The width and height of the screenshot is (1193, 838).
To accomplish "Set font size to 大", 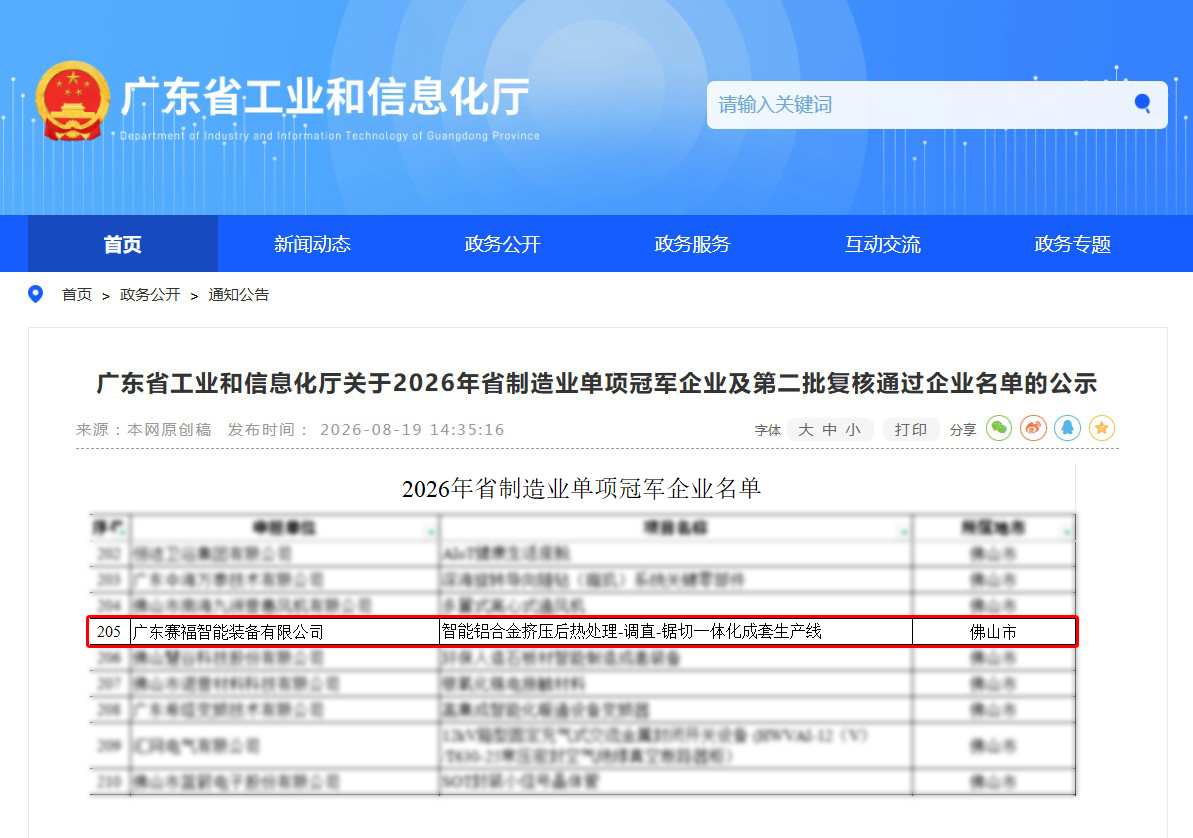I will (x=806, y=430).
